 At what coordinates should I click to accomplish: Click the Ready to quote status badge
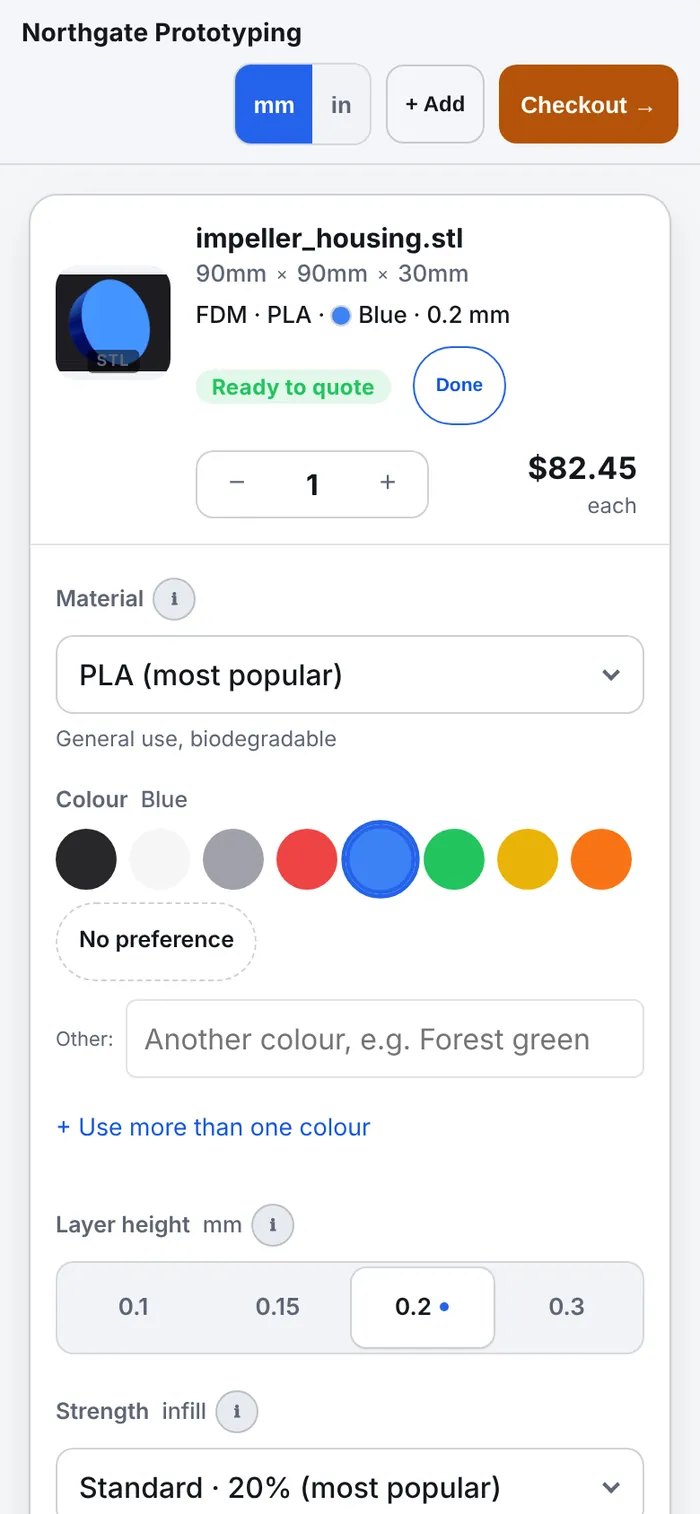[x=293, y=387]
